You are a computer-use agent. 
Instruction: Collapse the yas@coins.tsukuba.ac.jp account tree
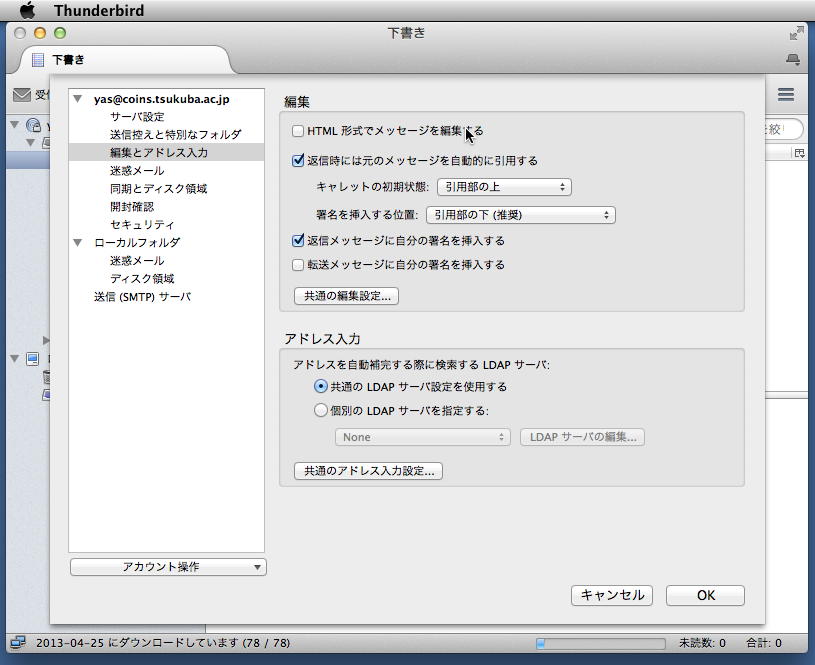pyautogui.click(x=78, y=99)
